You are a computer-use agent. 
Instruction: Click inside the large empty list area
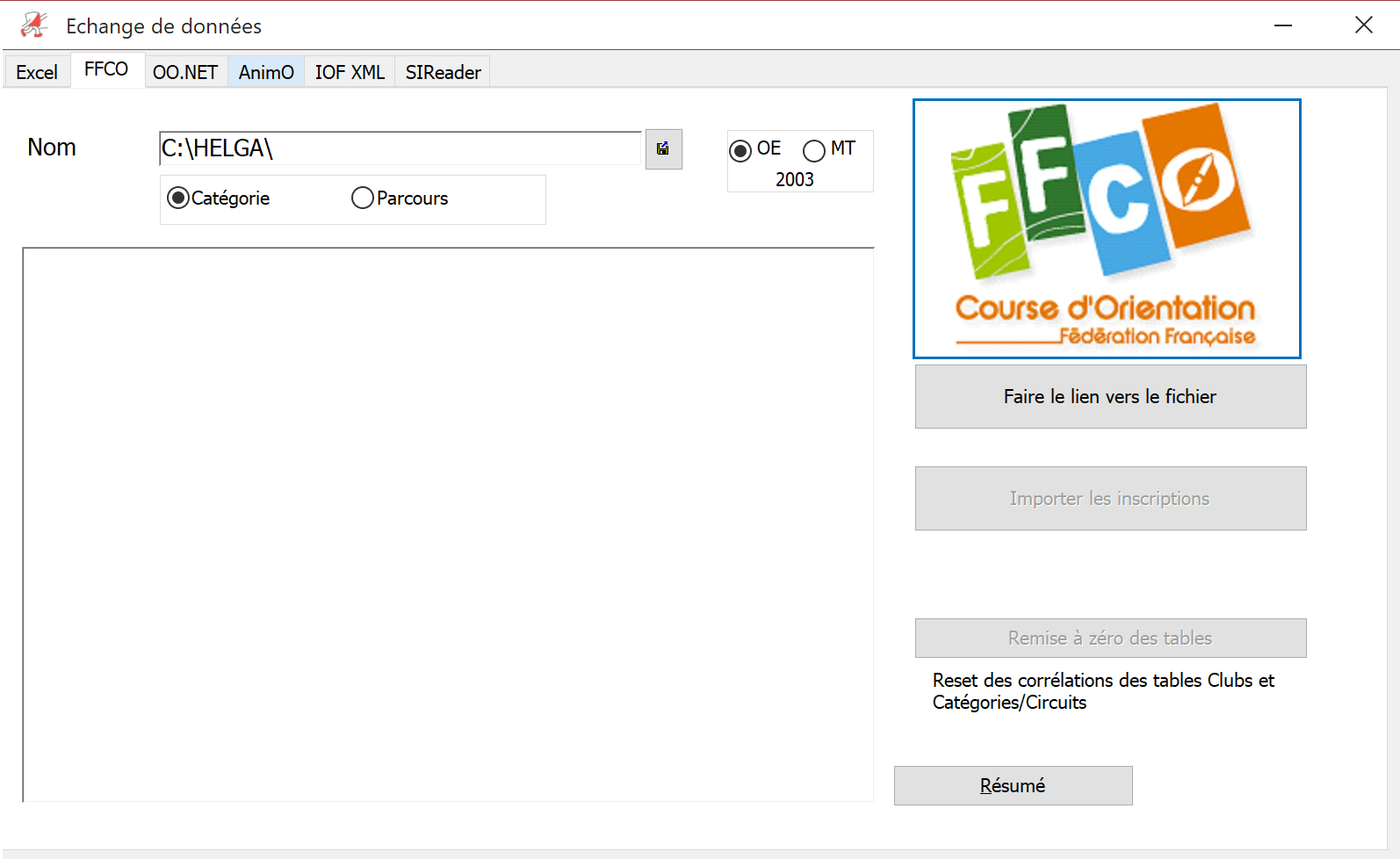(448, 524)
